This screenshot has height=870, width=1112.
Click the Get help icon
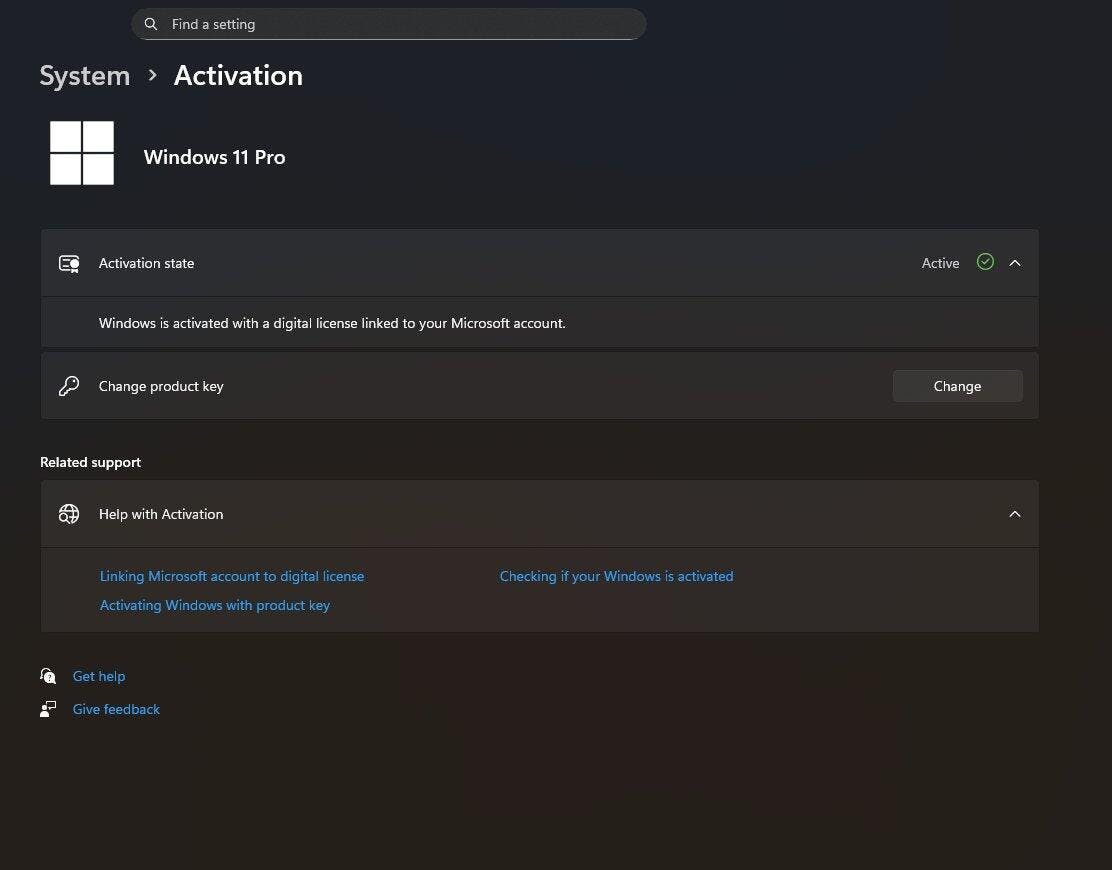pyautogui.click(x=48, y=676)
